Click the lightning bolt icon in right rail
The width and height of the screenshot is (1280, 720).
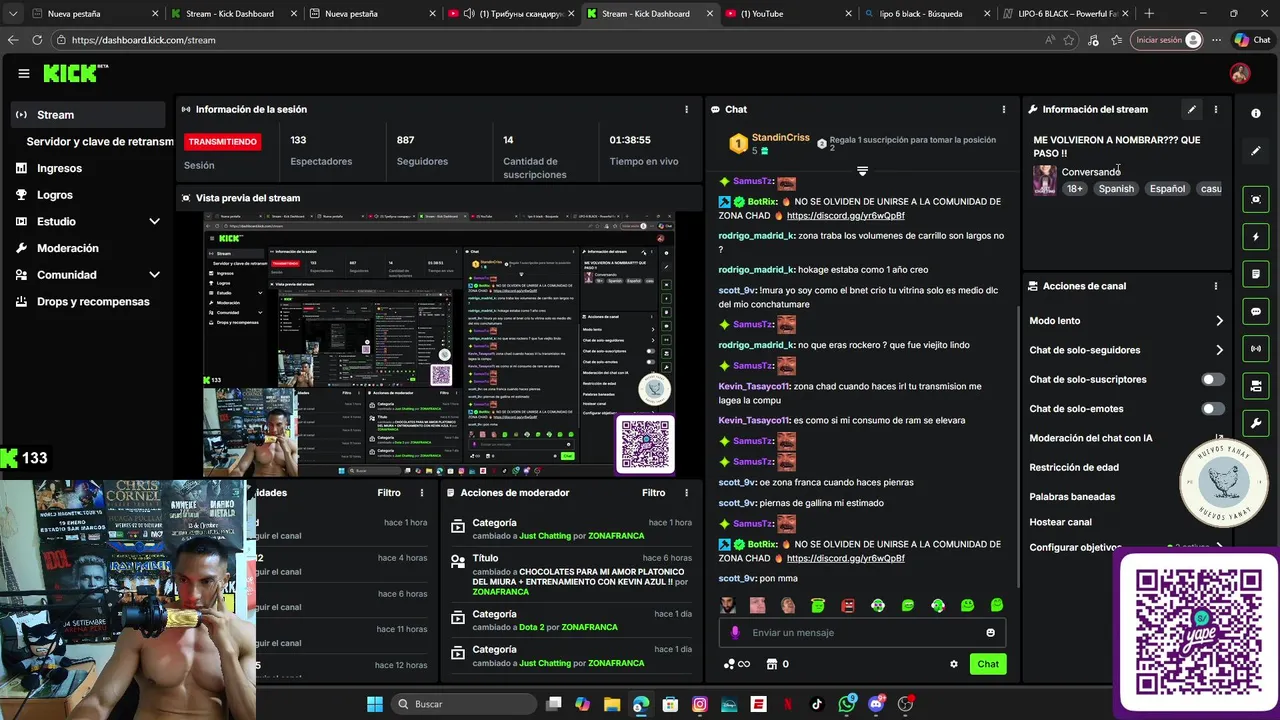pos(1256,237)
